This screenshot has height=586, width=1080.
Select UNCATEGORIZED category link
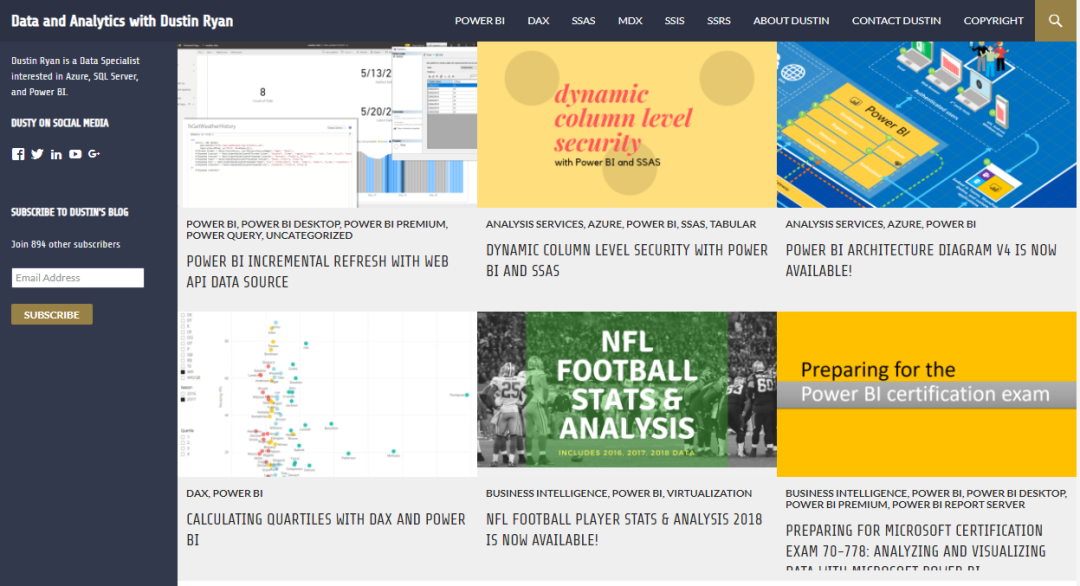point(309,236)
